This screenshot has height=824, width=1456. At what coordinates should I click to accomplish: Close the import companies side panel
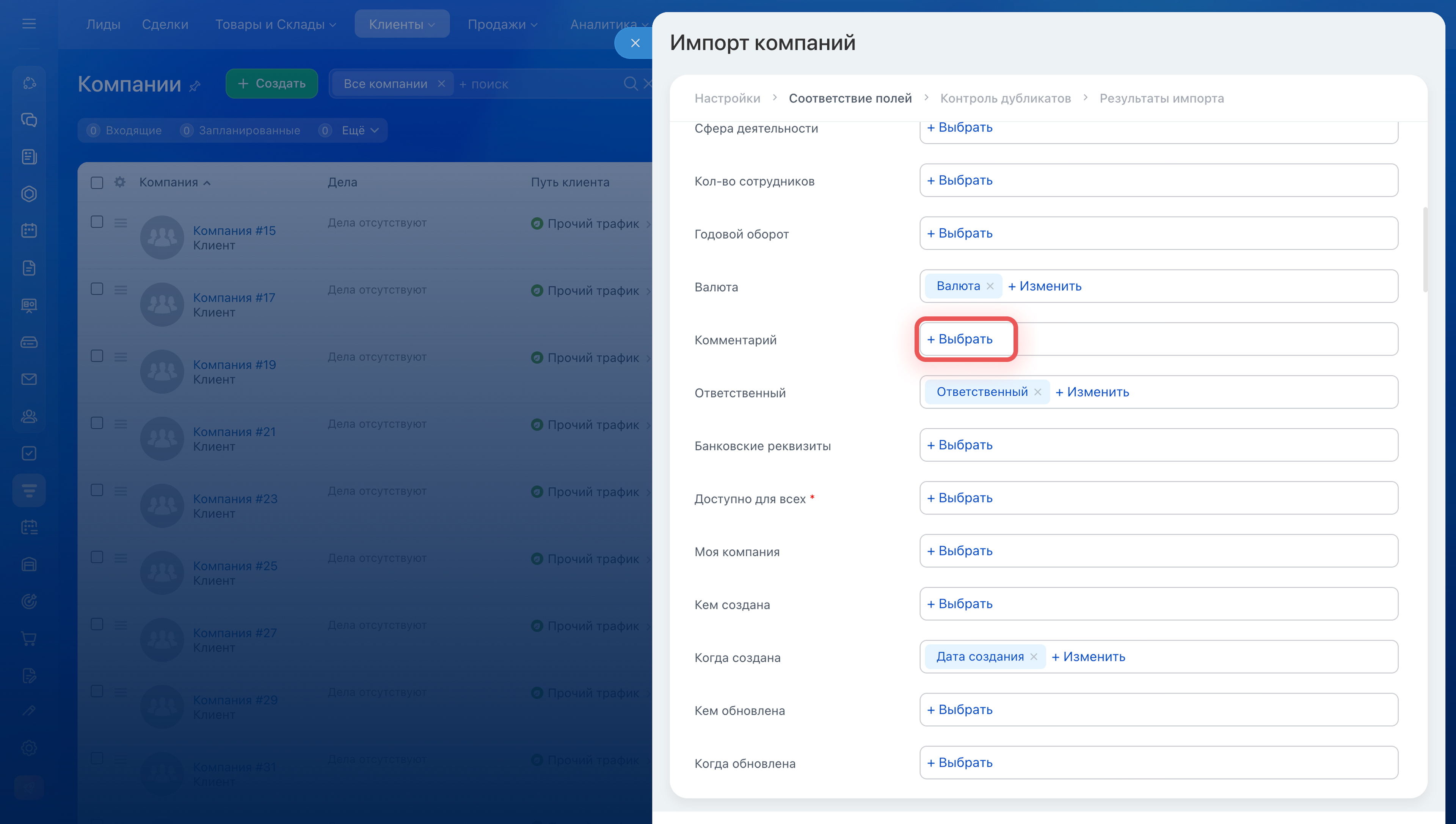tap(634, 43)
